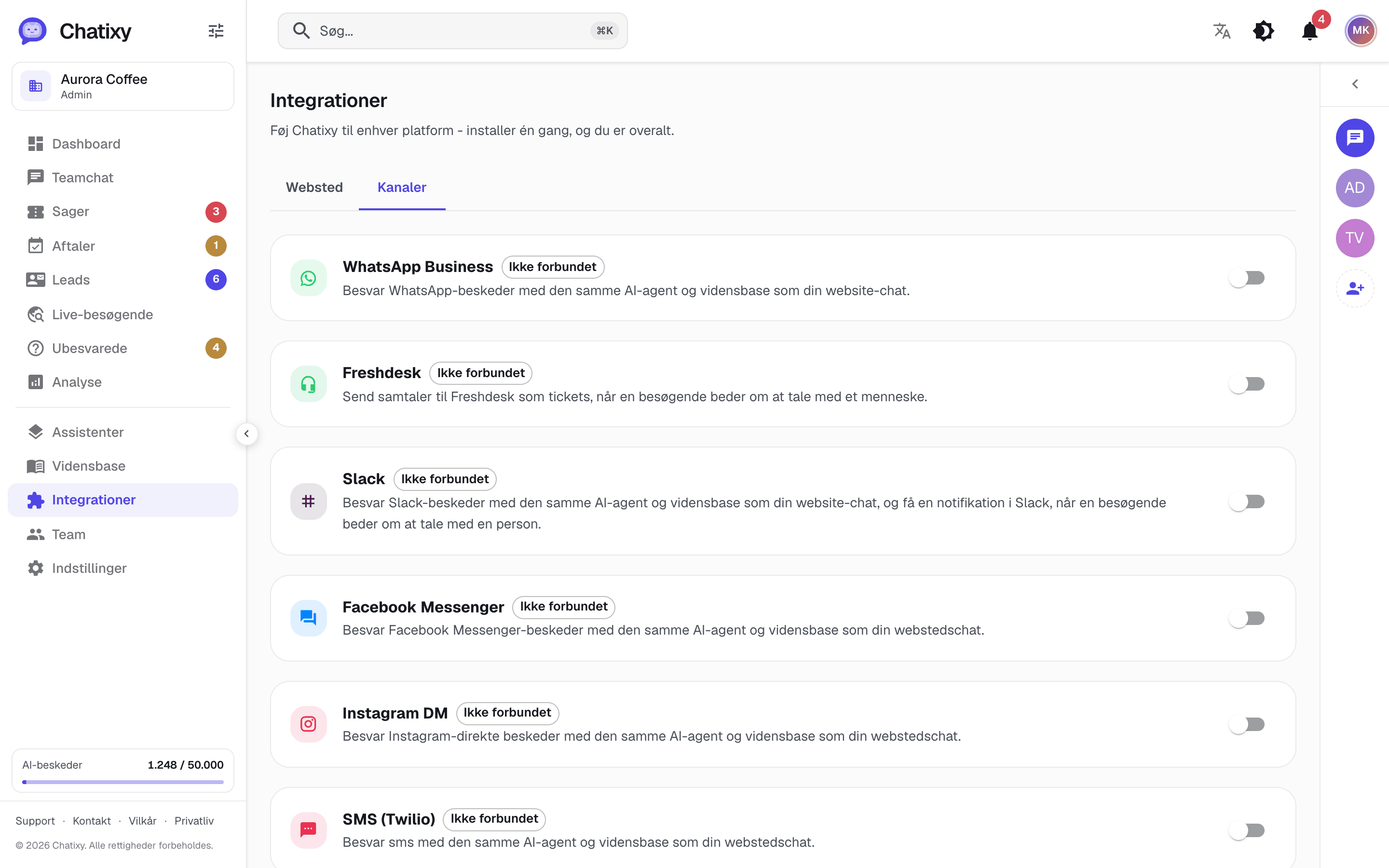Open the Team page
The image size is (1389, 868).
point(123,534)
